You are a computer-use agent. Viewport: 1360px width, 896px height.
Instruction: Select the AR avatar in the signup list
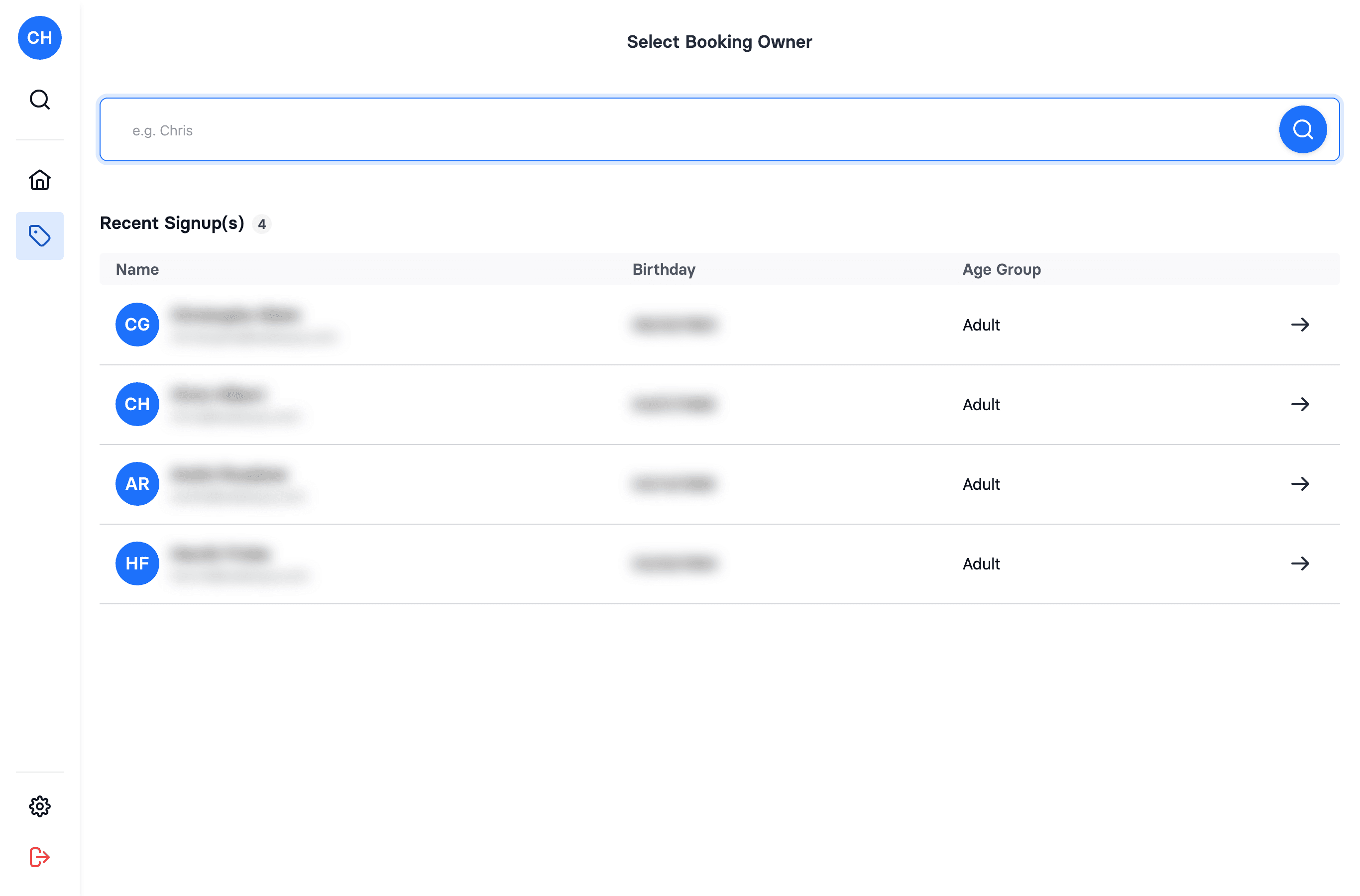[x=137, y=484]
